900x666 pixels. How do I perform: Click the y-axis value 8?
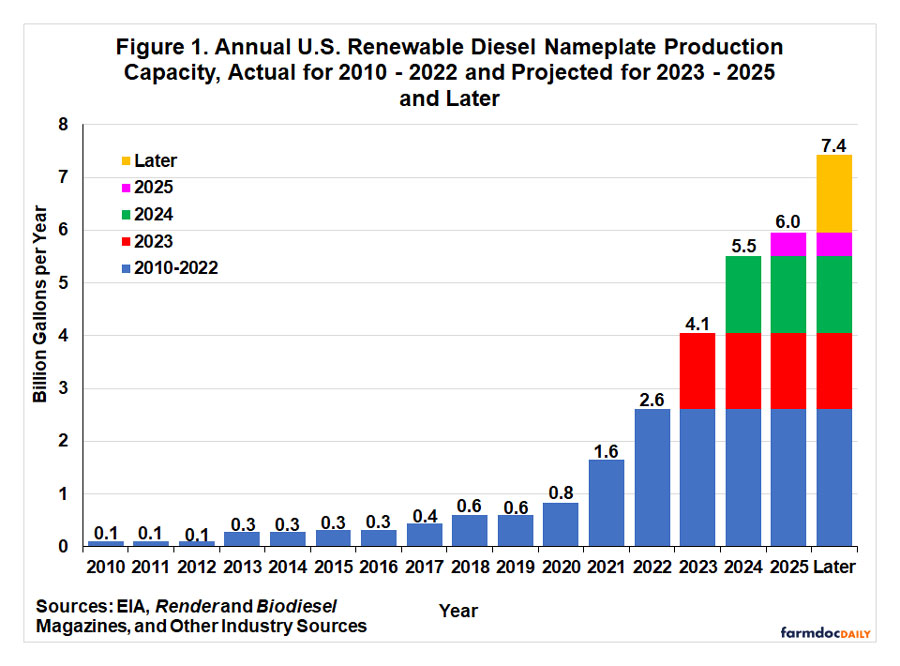[63, 125]
